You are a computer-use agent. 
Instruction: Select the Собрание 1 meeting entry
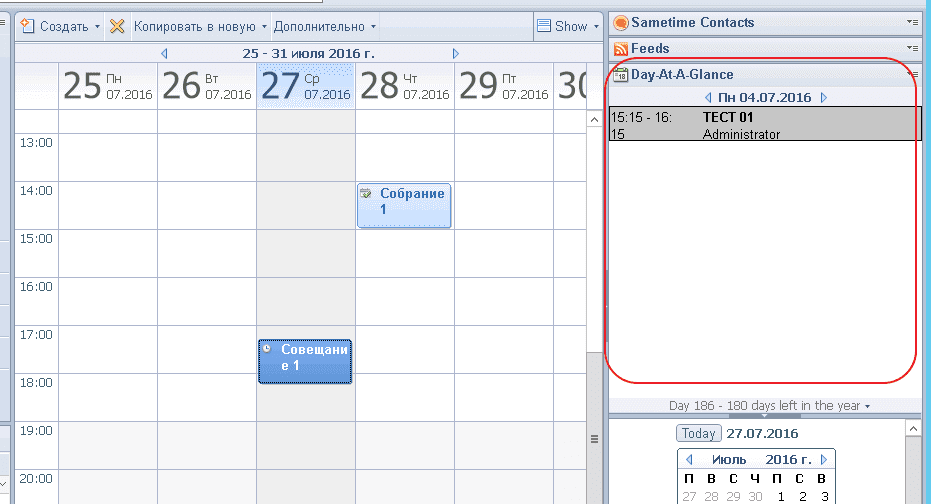click(404, 205)
